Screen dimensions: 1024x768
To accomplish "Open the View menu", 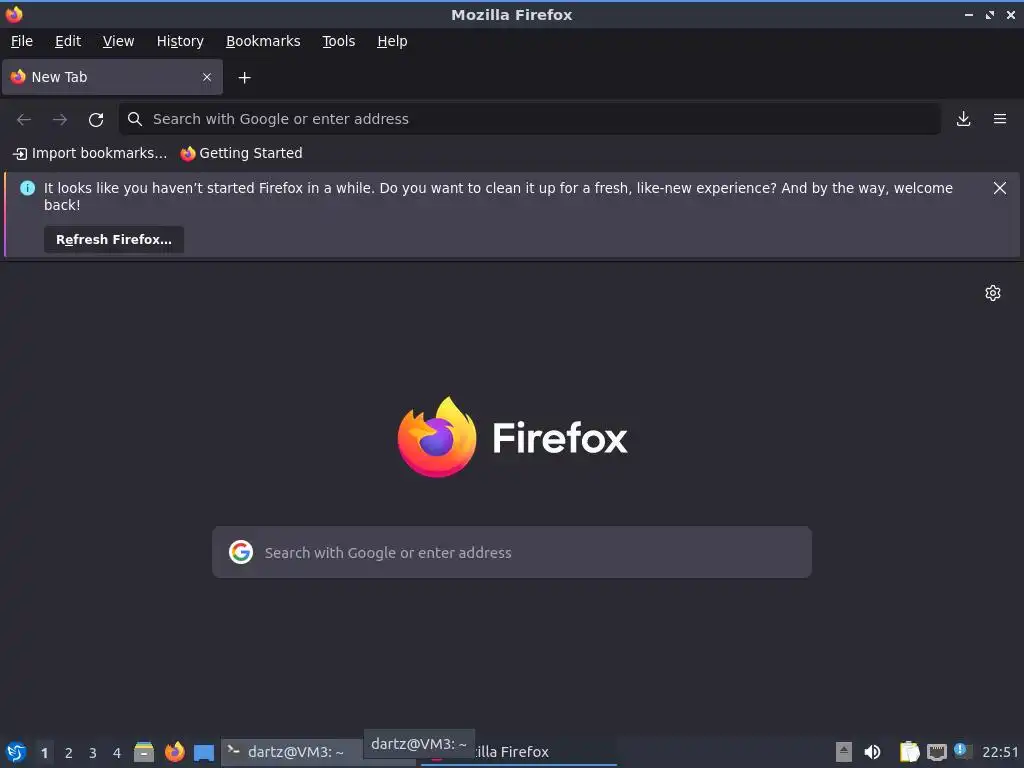I will click(118, 41).
